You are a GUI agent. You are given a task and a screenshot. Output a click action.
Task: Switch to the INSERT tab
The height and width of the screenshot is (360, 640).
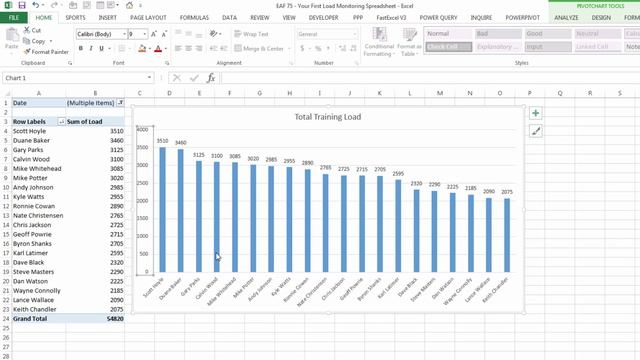[x=107, y=18]
